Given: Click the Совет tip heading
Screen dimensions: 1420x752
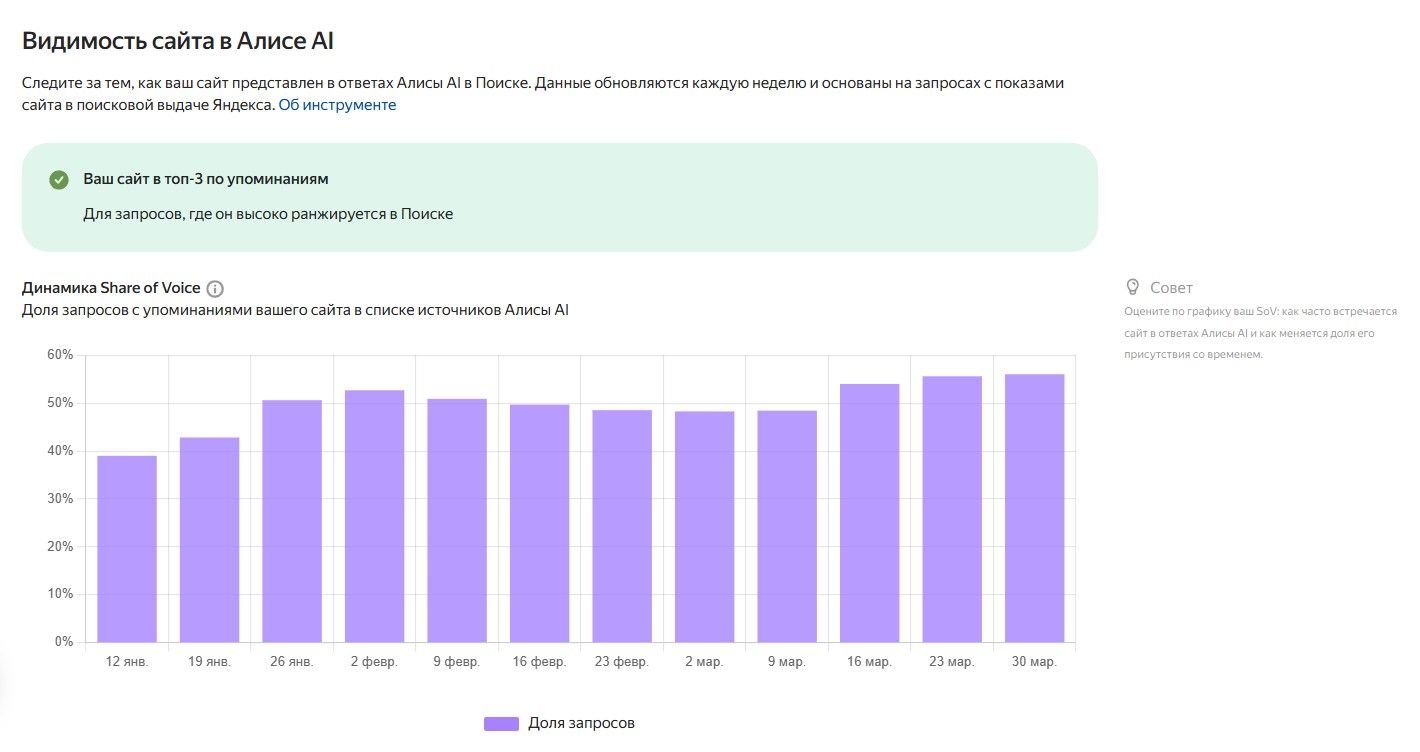Looking at the screenshot, I should 1172,287.
